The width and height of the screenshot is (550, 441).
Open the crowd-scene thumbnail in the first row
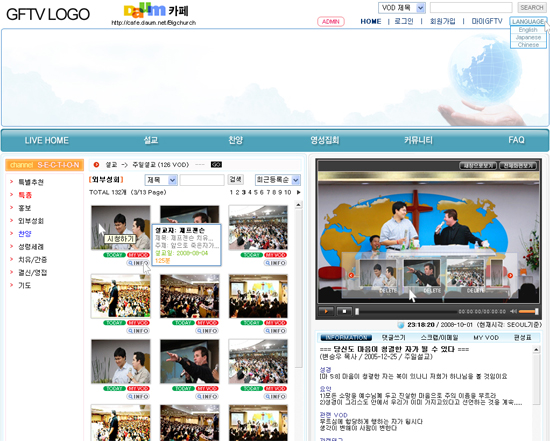click(x=258, y=227)
